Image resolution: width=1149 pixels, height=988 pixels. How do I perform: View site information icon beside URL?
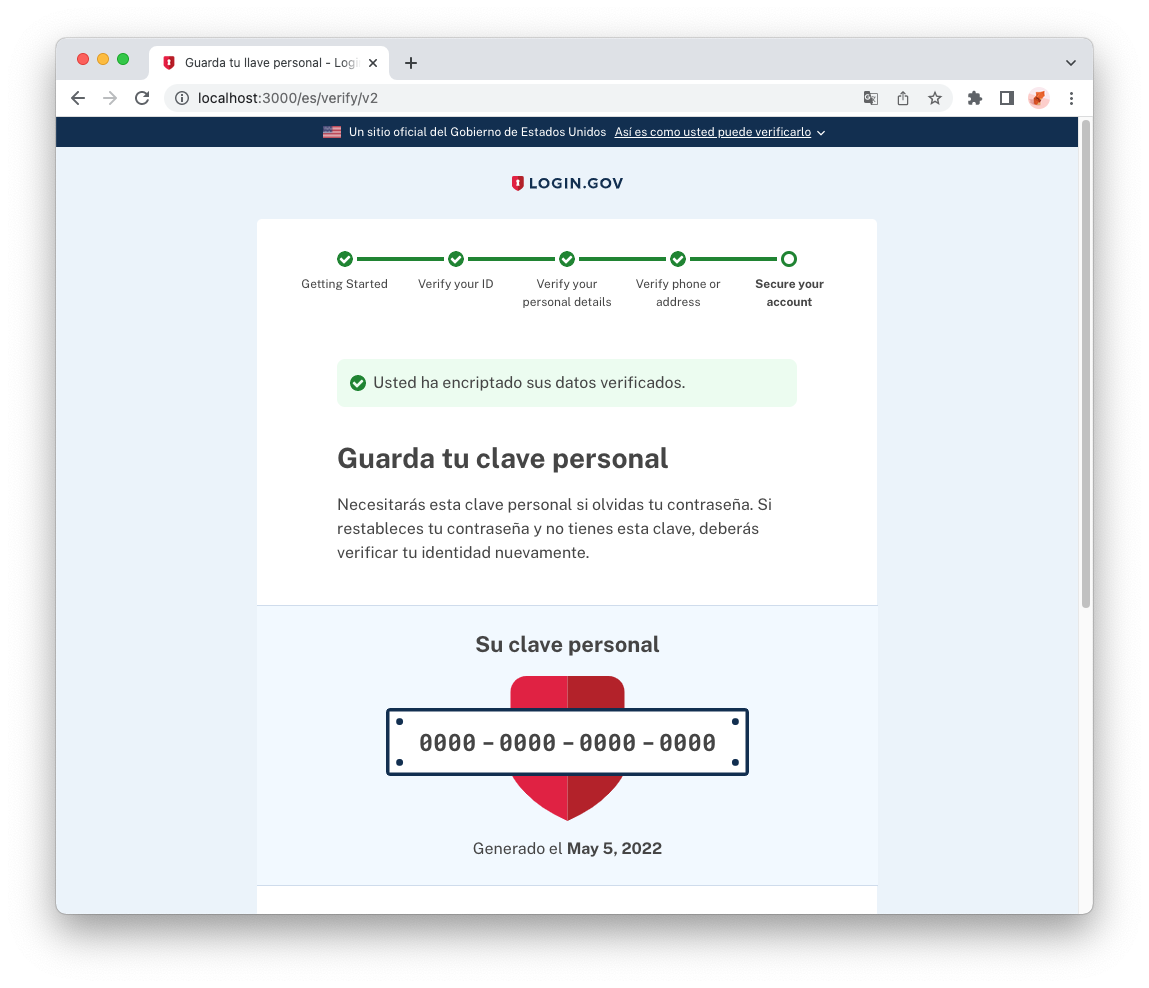coord(182,98)
